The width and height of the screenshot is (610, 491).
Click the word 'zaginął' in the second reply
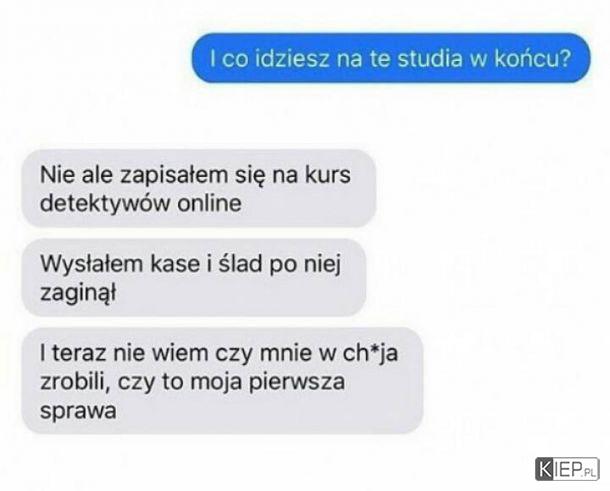(78, 293)
